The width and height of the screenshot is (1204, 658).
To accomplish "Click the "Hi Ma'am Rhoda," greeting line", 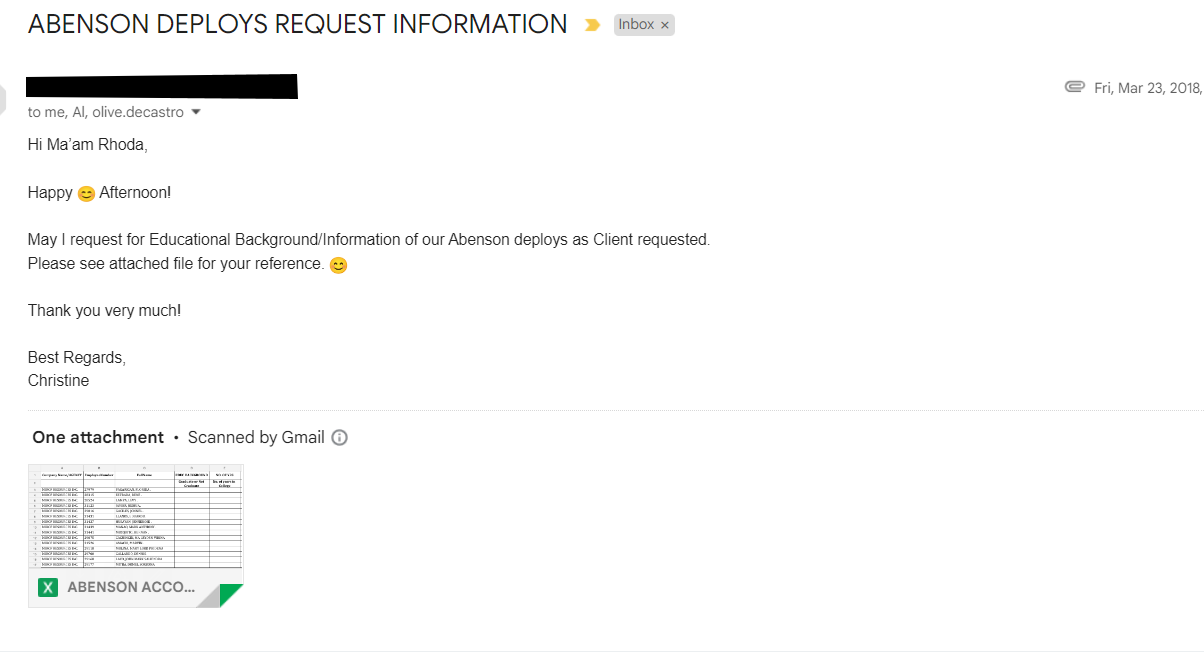I will pyautogui.click(x=87, y=145).
